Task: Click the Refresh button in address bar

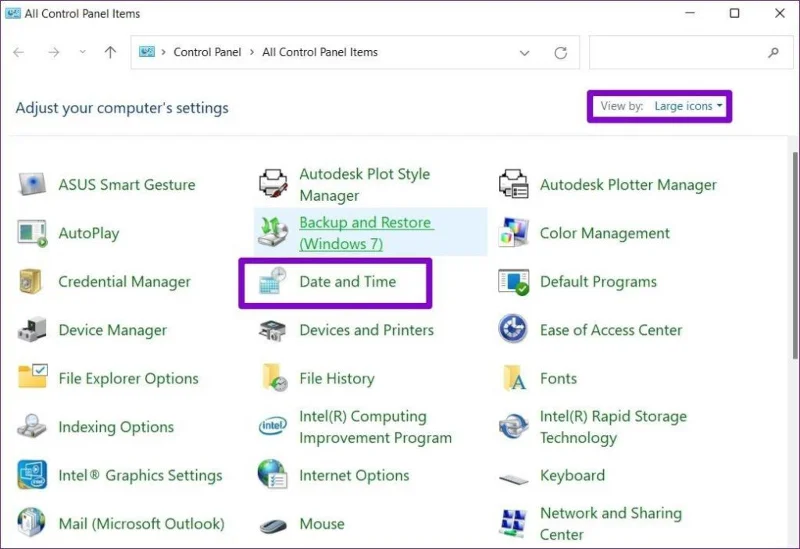Action: pos(561,53)
